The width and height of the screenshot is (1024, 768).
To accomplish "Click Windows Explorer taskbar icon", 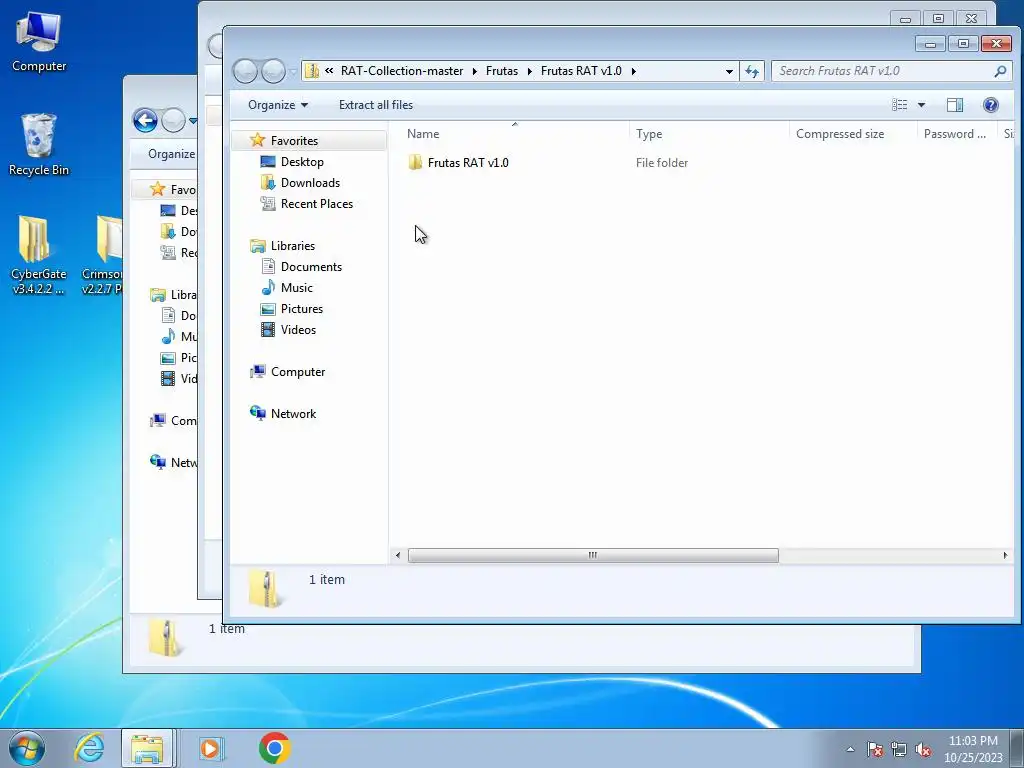I will [x=148, y=748].
